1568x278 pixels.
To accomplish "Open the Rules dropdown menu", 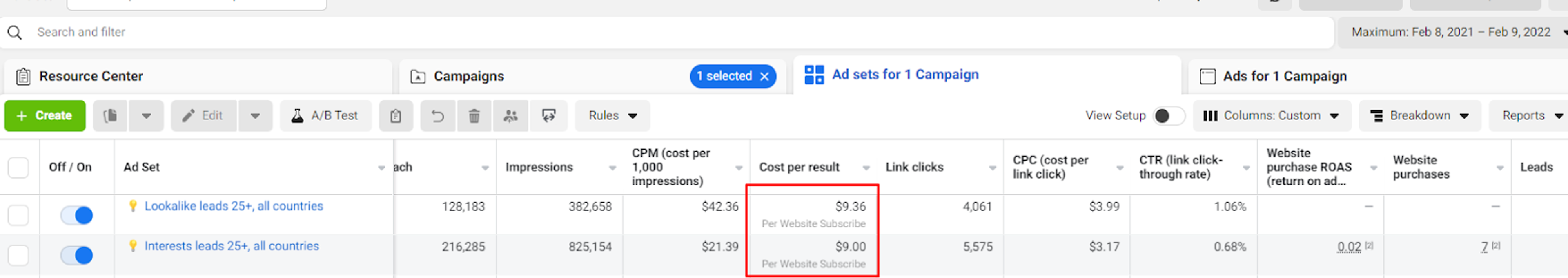I will tap(612, 115).
